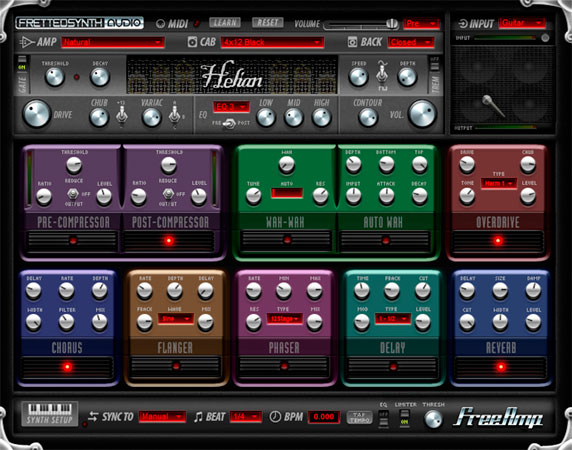Click the input level round indicator
572x450 pixels.
(x=545, y=38)
